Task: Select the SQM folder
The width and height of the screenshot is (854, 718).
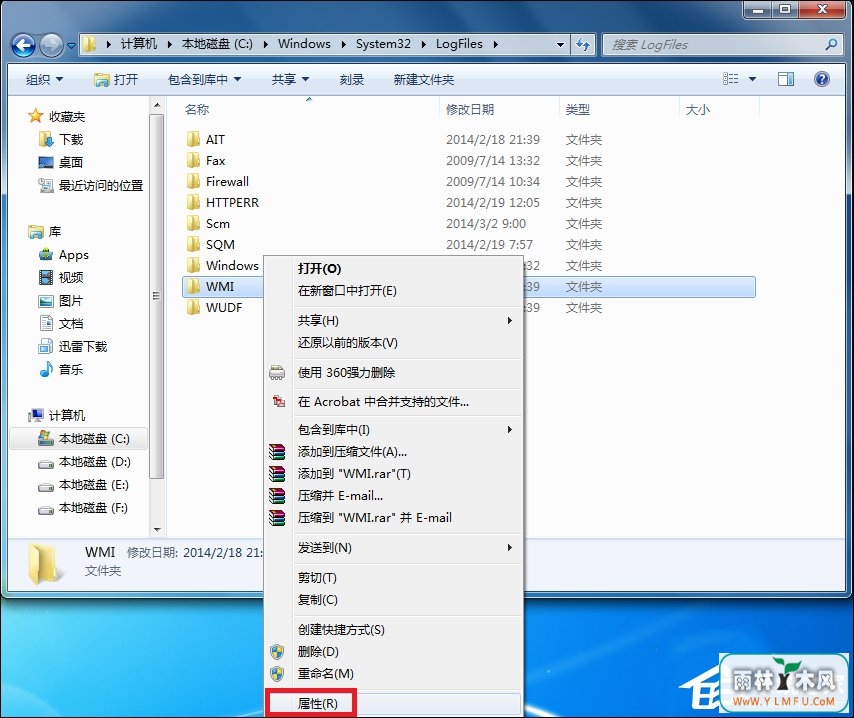Action: (211, 245)
